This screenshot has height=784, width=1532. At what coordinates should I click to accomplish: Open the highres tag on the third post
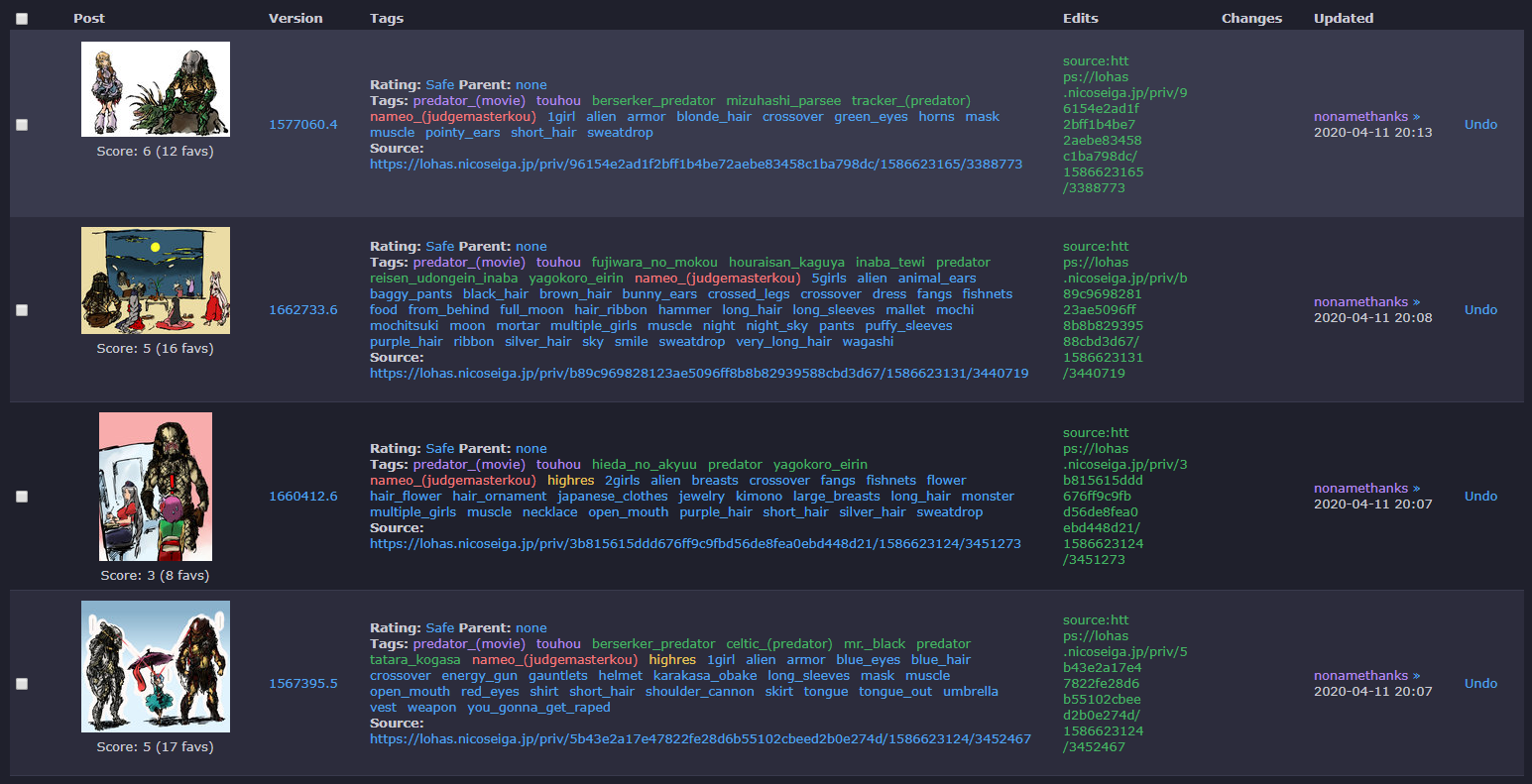[x=571, y=480]
